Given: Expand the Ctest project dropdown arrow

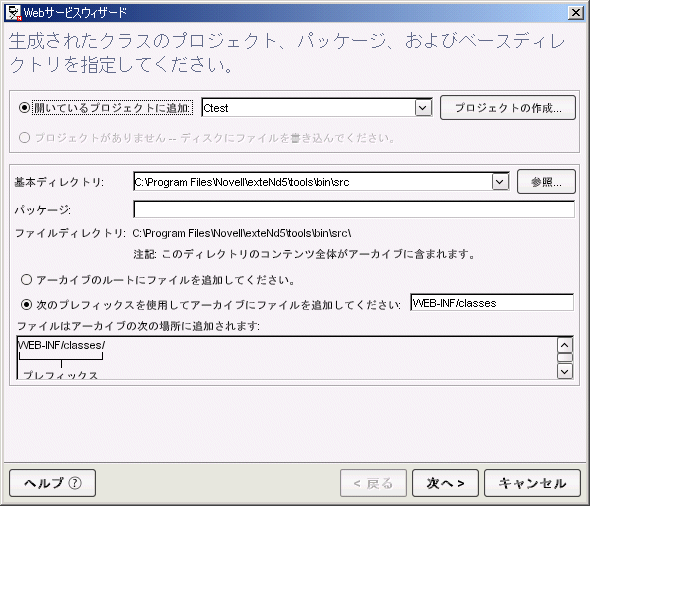Looking at the screenshot, I should [423, 107].
